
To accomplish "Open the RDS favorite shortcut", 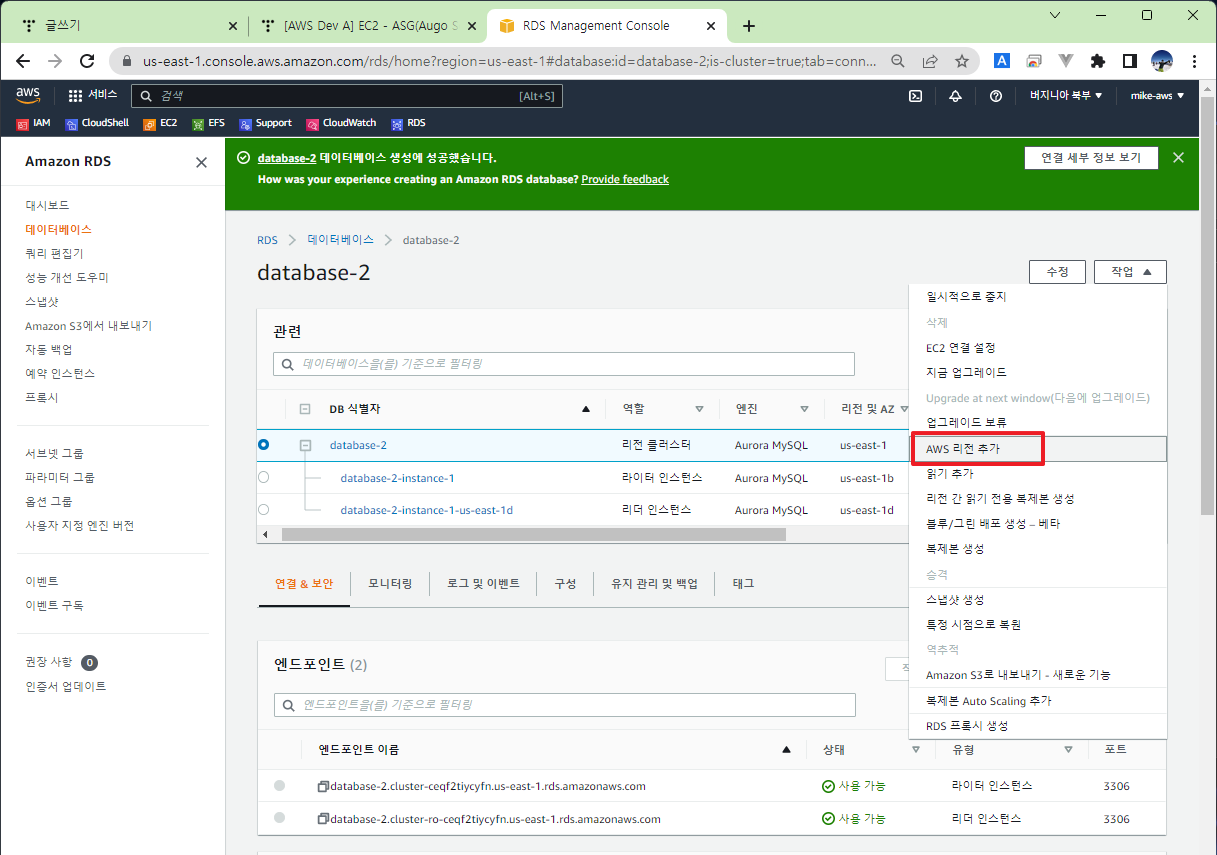I will [x=408, y=123].
